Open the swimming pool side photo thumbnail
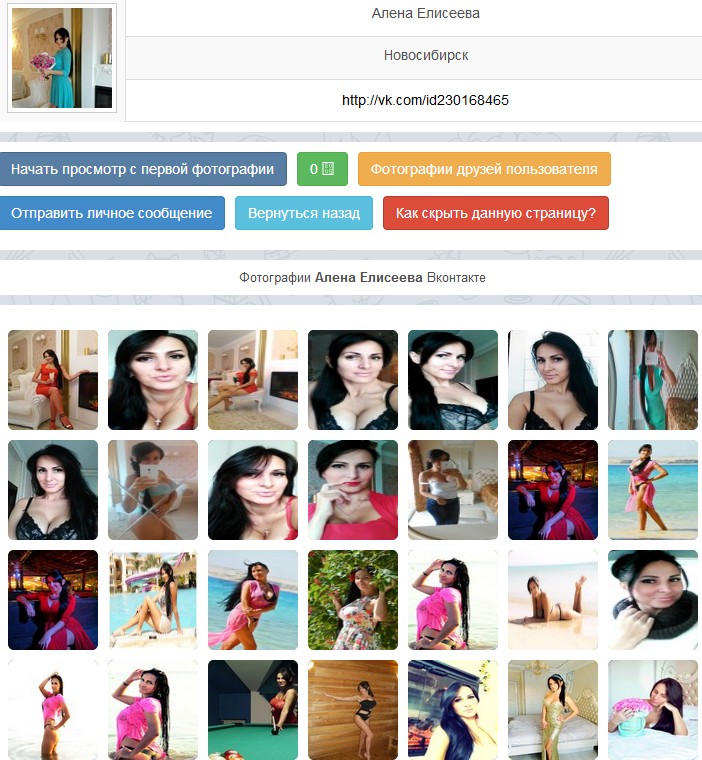Image resolution: width=702 pixels, height=760 pixels. coord(153,600)
